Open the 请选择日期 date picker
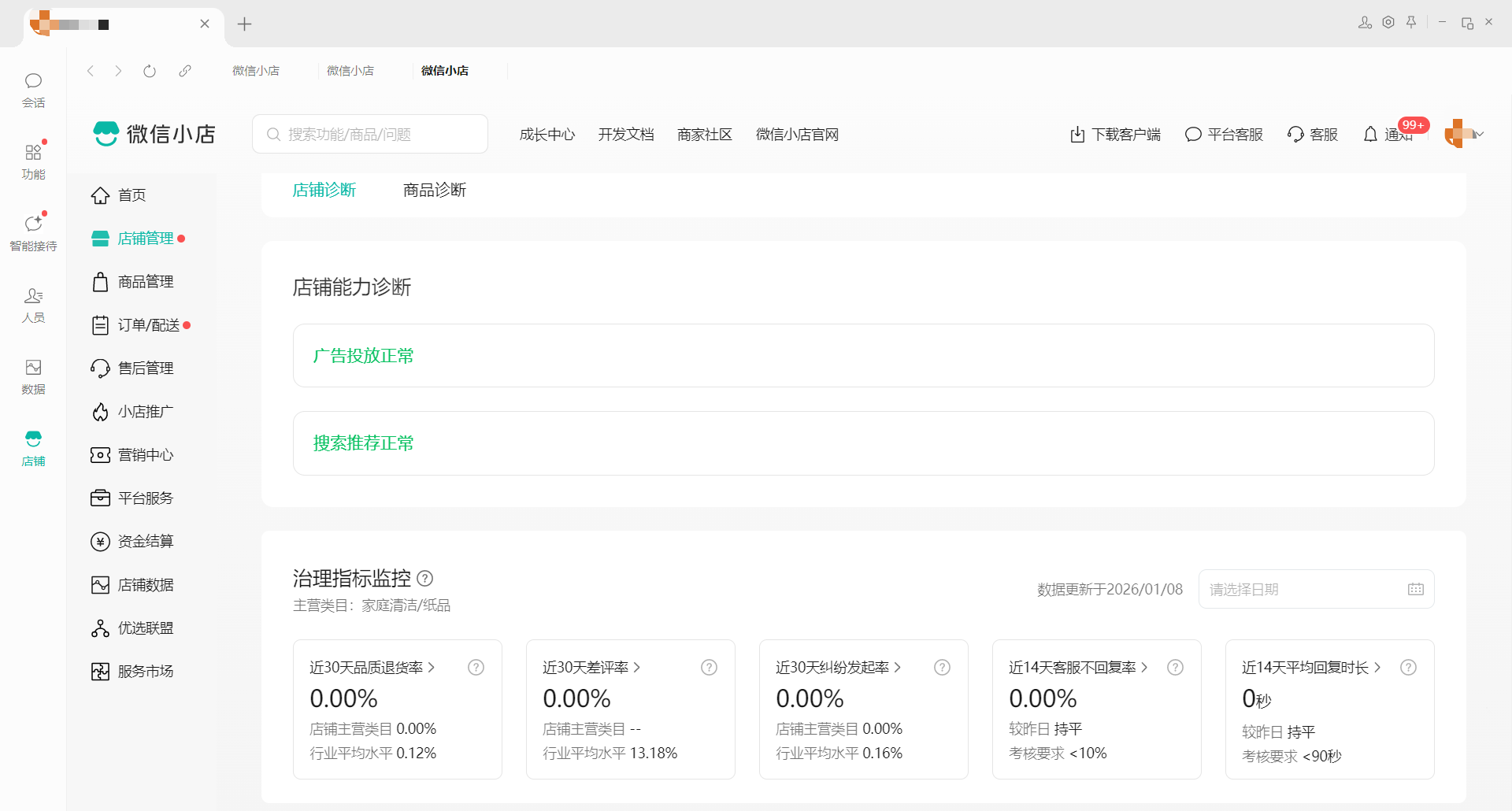1512x811 pixels. pos(1316,589)
